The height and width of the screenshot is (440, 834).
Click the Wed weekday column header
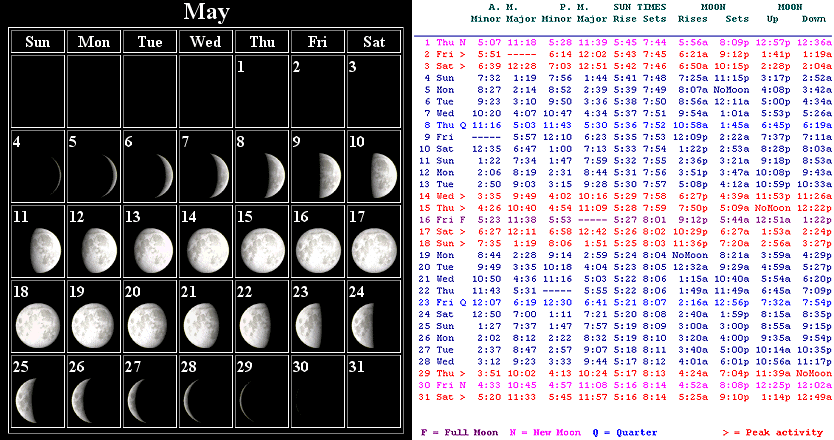pos(206,42)
